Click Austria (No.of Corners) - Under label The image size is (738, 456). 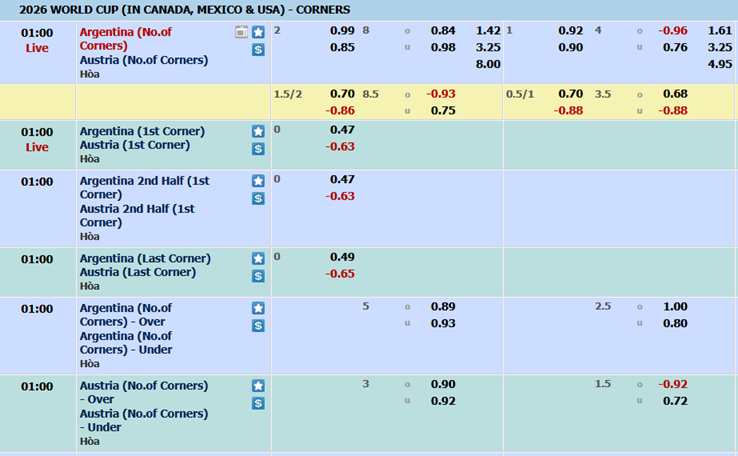click(144, 421)
